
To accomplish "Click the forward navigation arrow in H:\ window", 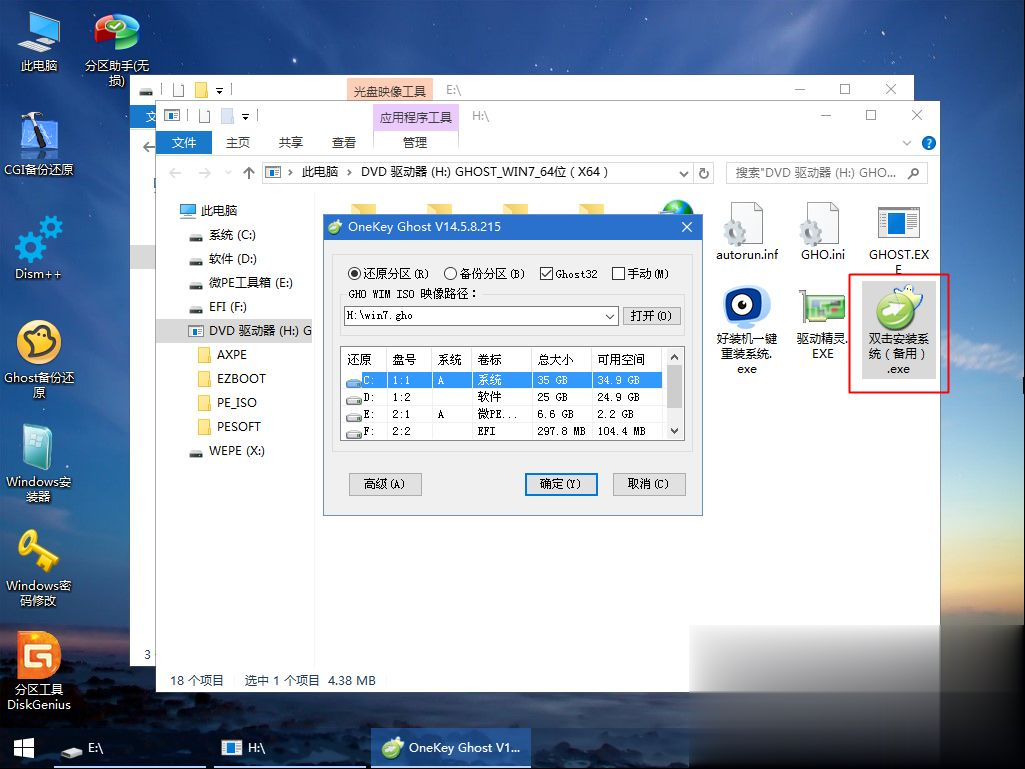I will 205,173.
